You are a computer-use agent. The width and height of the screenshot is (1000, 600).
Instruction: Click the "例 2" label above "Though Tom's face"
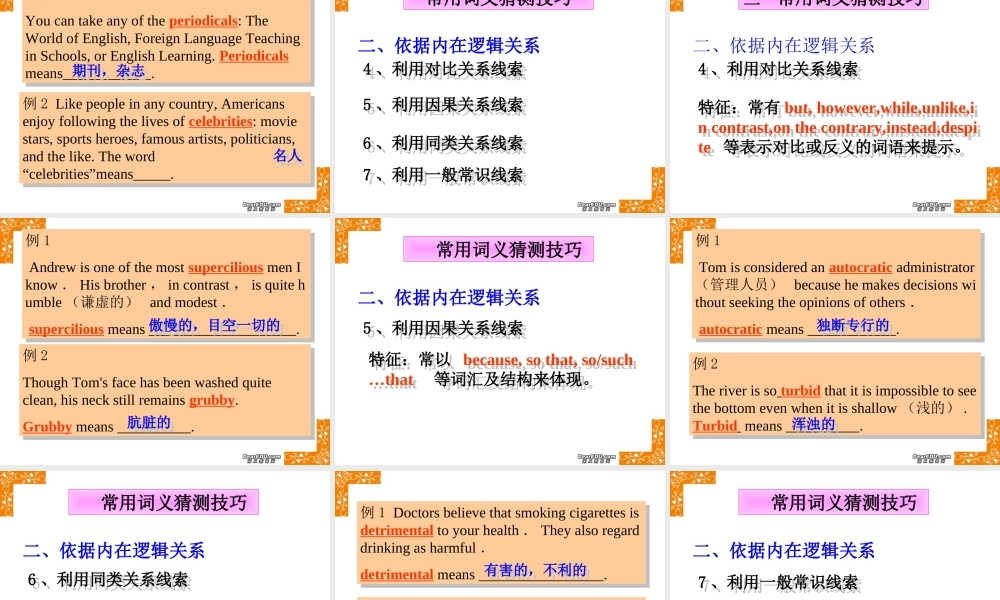click(x=35, y=355)
